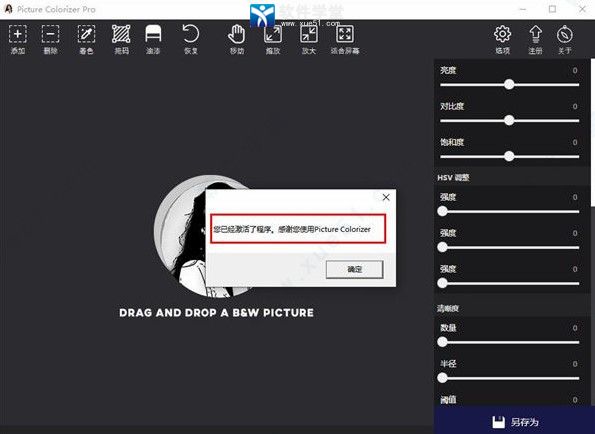This screenshot has width=595, height=434.
Task: Select the 添加 (add) tool icon
Action: pyautogui.click(x=17, y=34)
